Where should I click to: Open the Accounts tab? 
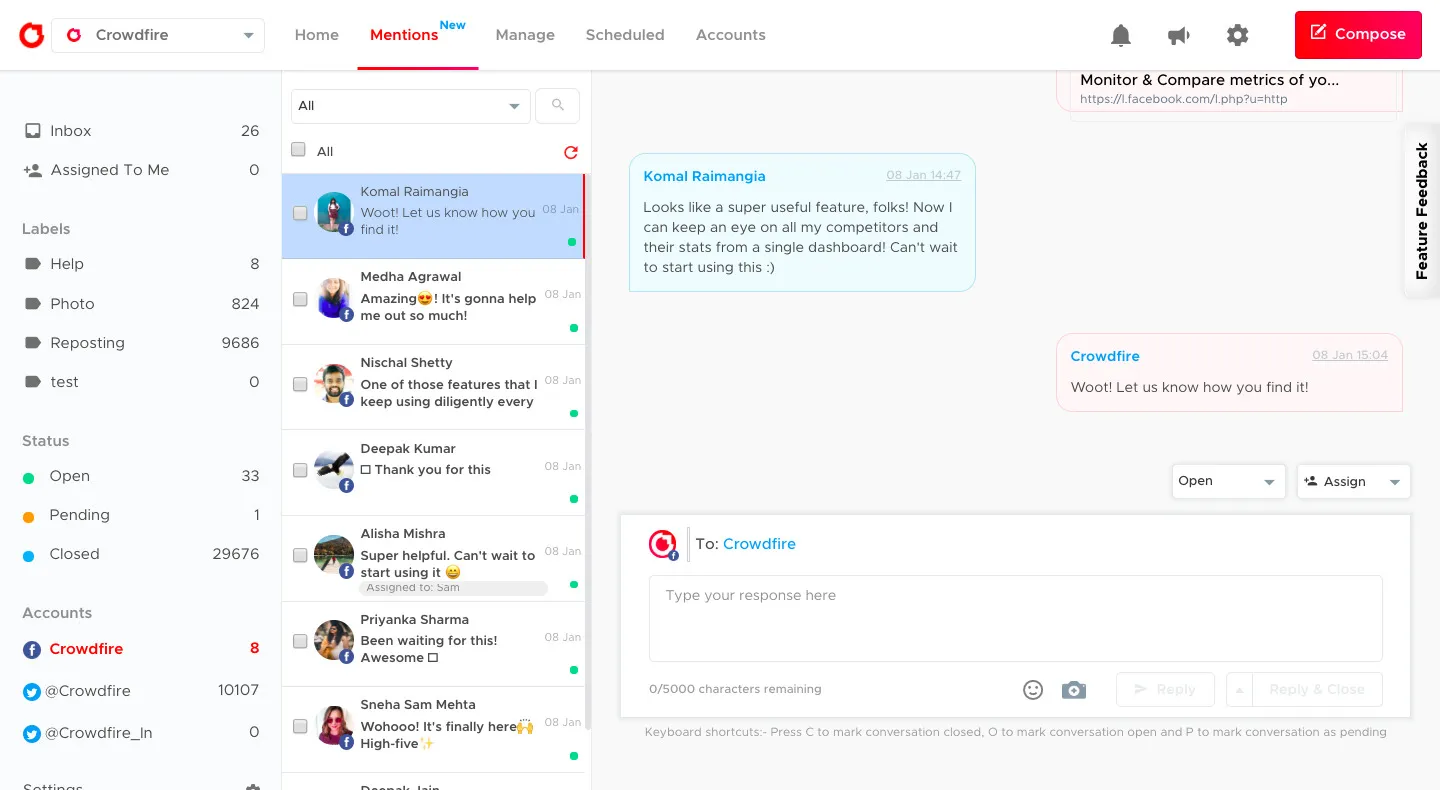[731, 35]
